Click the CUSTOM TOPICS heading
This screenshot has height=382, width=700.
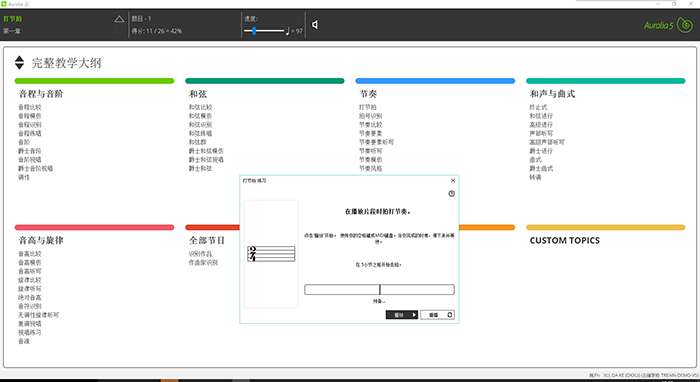[564, 241]
